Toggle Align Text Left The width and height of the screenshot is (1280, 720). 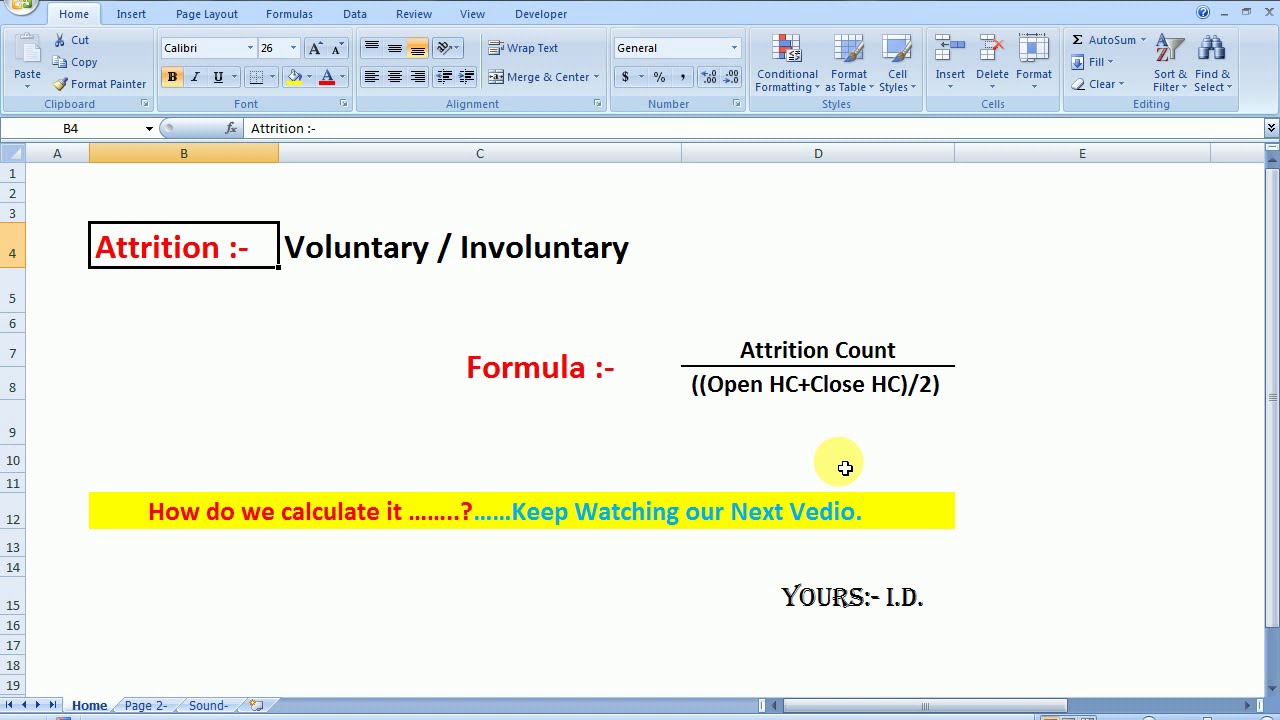click(x=372, y=77)
